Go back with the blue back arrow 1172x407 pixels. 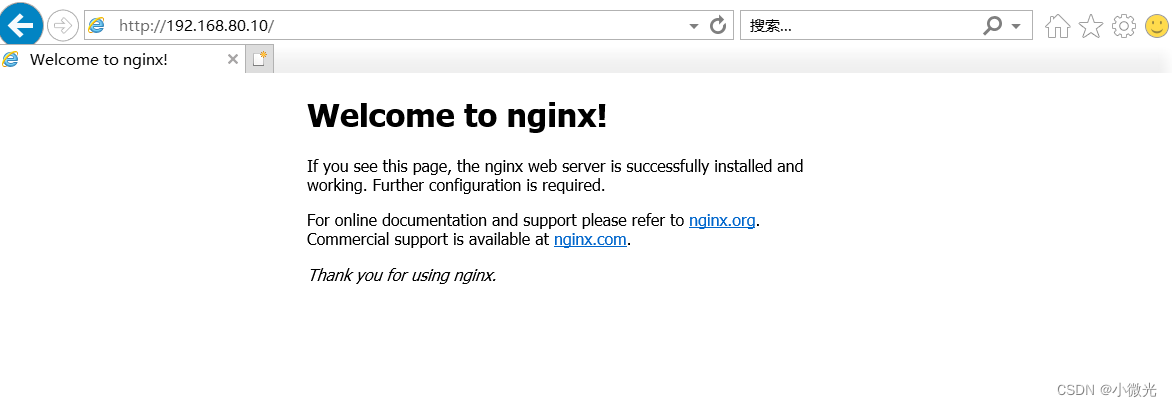20,25
